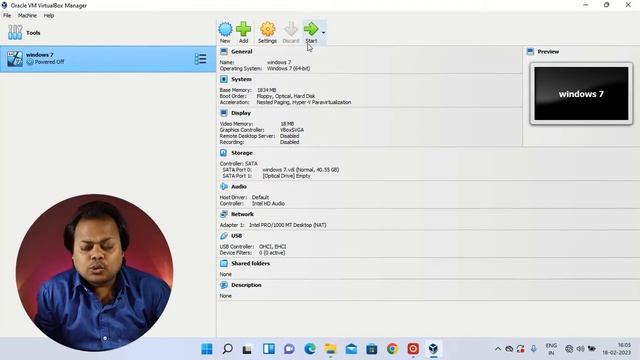
Task: Open the Shared folders header link
Action: coord(250,263)
